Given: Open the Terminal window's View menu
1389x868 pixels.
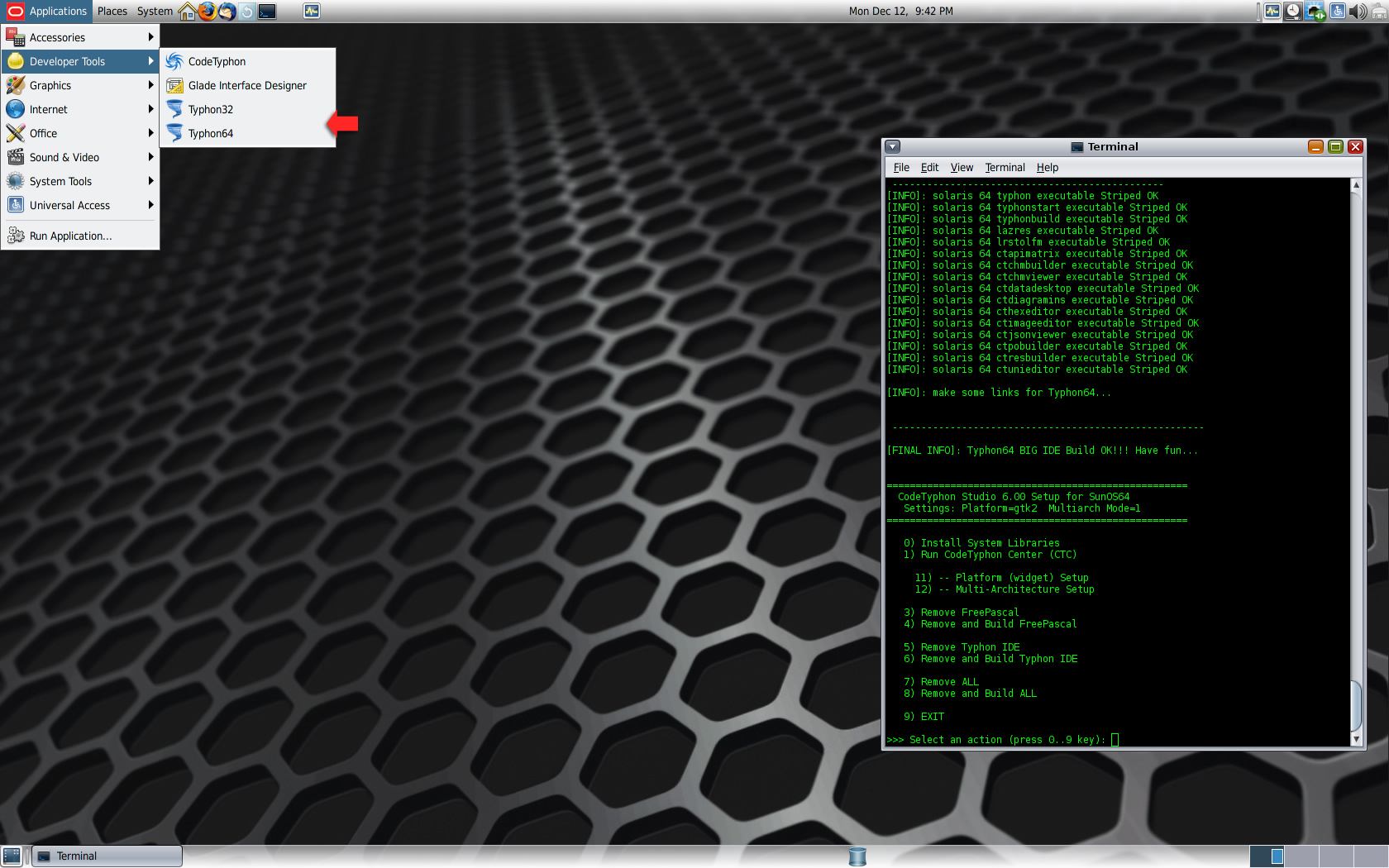Looking at the screenshot, I should click(962, 167).
